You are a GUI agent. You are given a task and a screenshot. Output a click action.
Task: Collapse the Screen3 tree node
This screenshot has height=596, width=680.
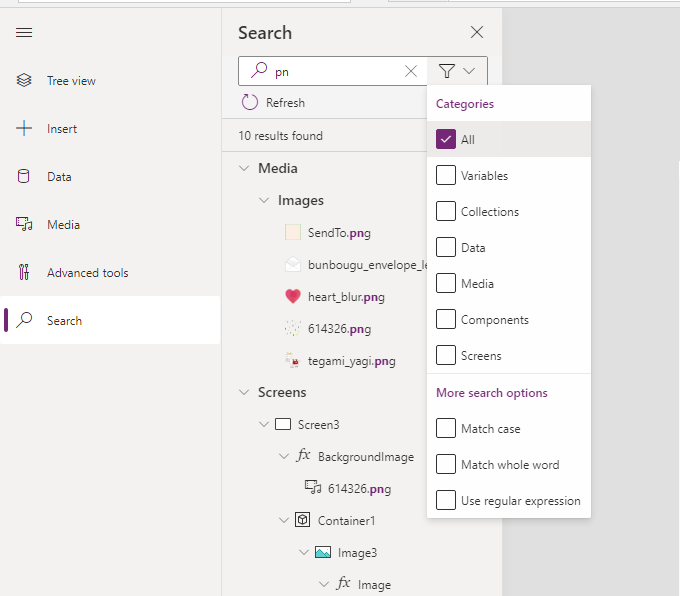click(x=264, y=424)
